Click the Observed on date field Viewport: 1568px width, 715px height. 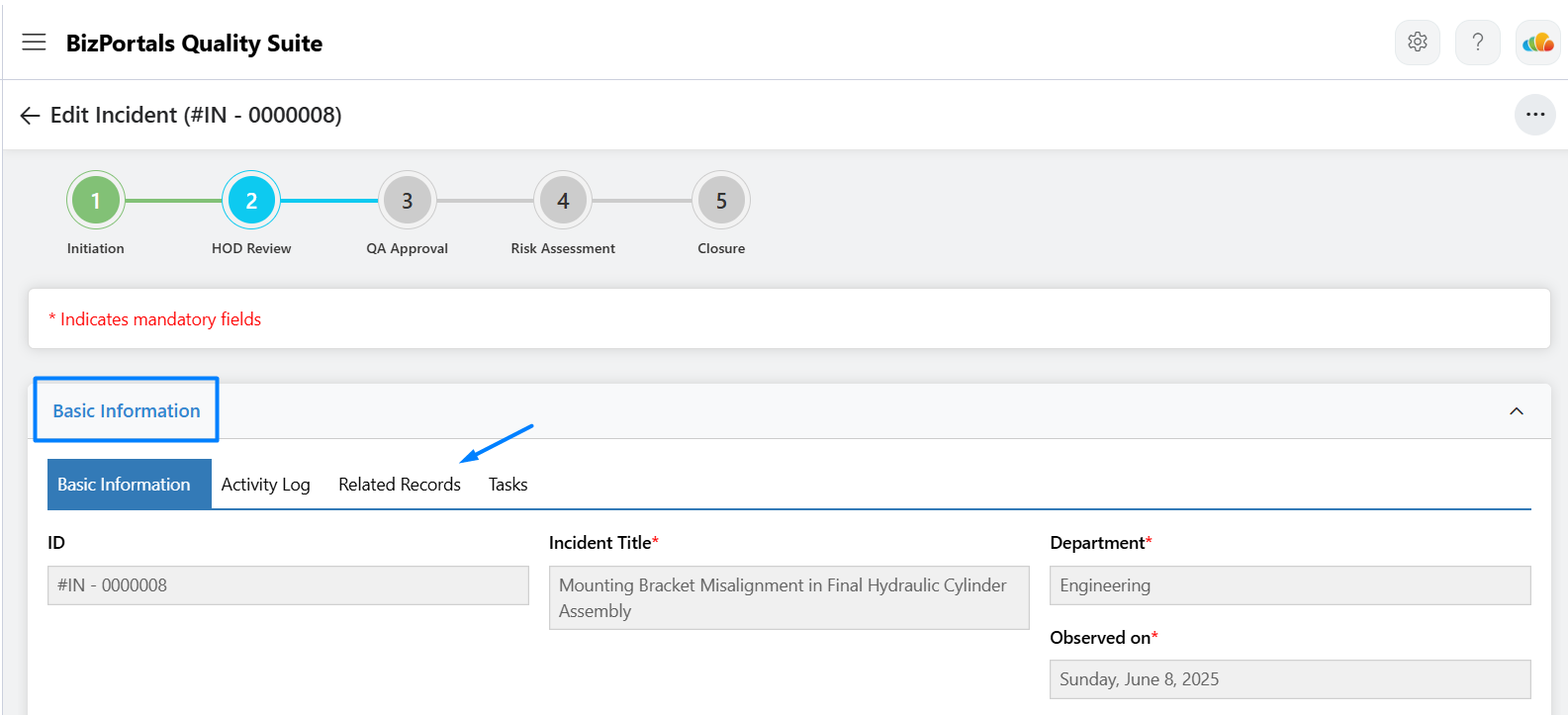(1290, 679)
